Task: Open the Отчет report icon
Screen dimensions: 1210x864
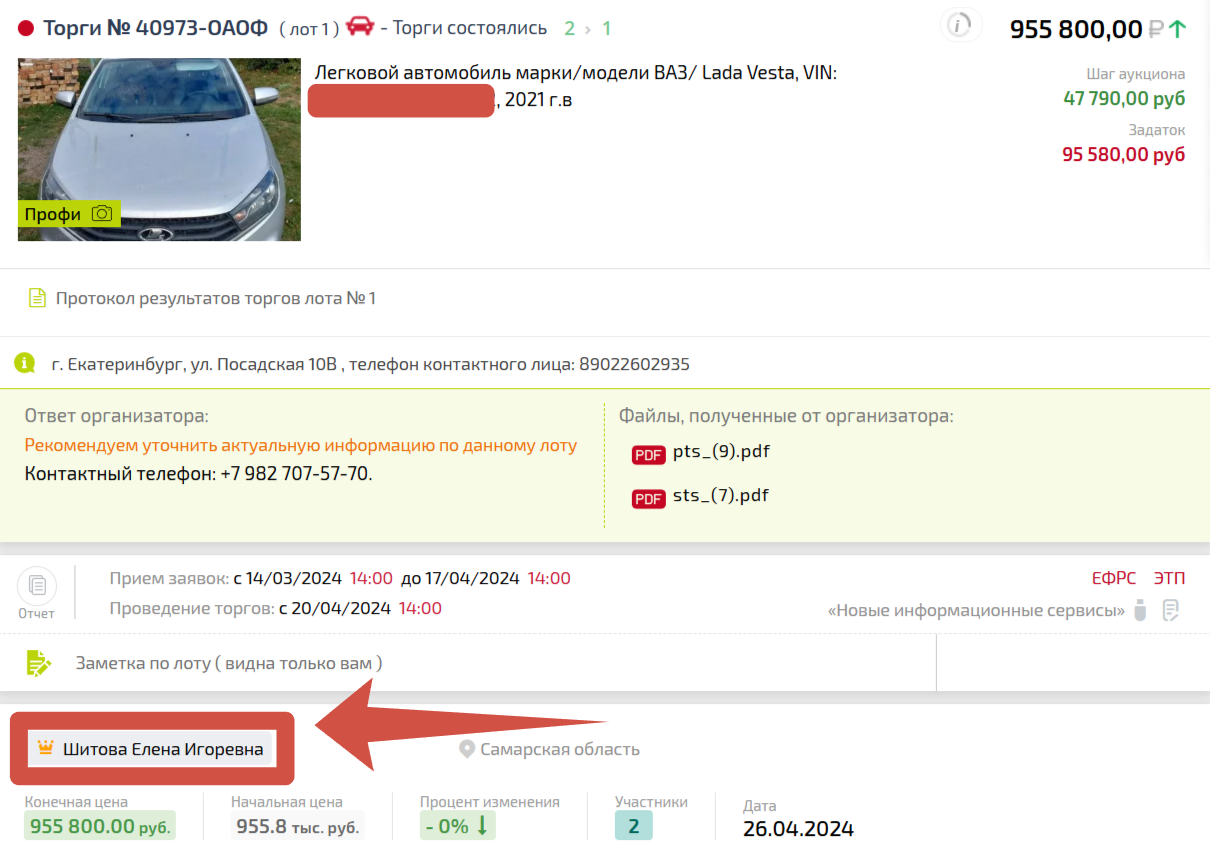Action: (37, 584)
